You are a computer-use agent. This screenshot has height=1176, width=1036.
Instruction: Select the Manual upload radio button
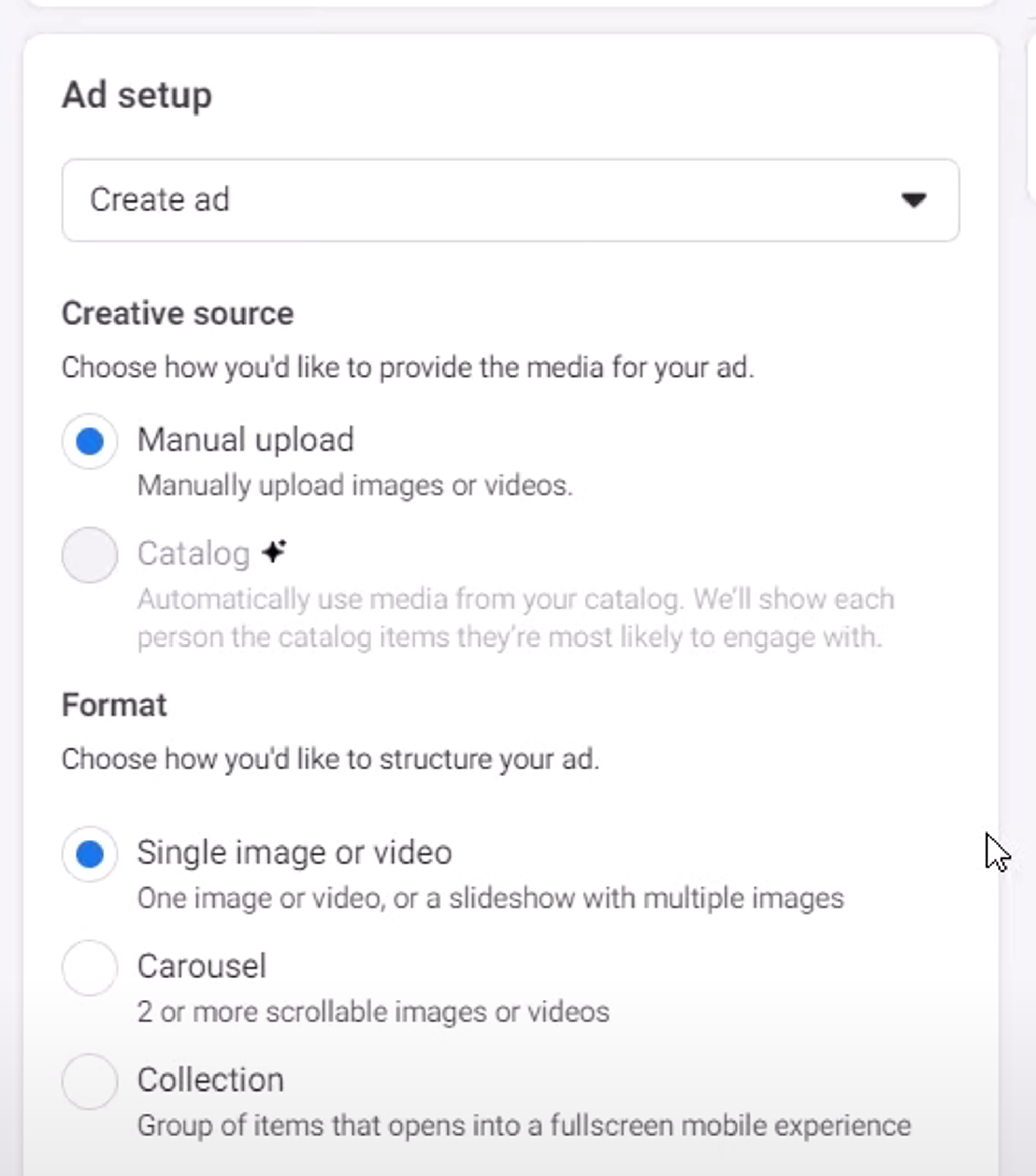90,440
